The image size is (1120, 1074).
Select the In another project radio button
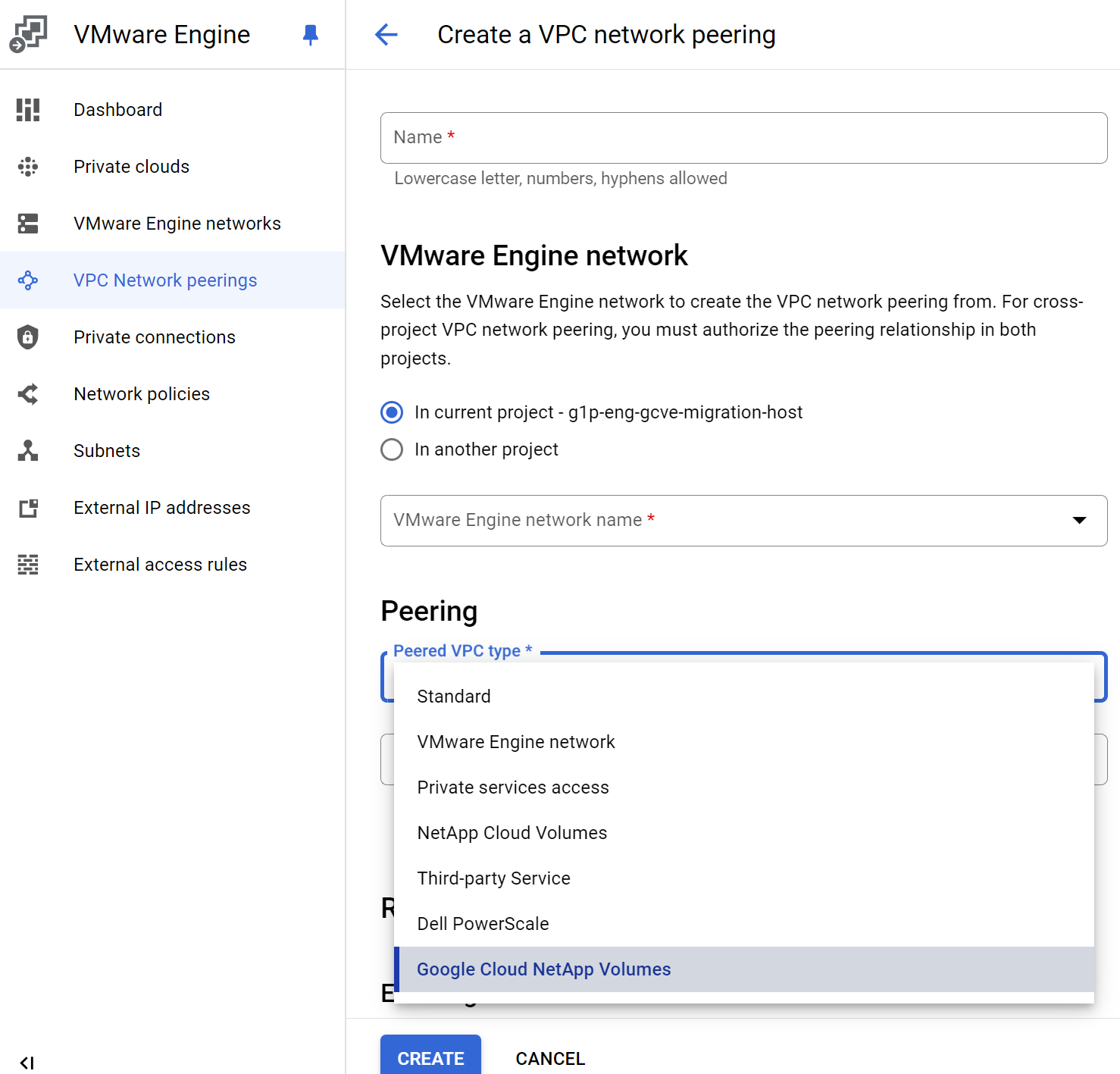[392, 449]
